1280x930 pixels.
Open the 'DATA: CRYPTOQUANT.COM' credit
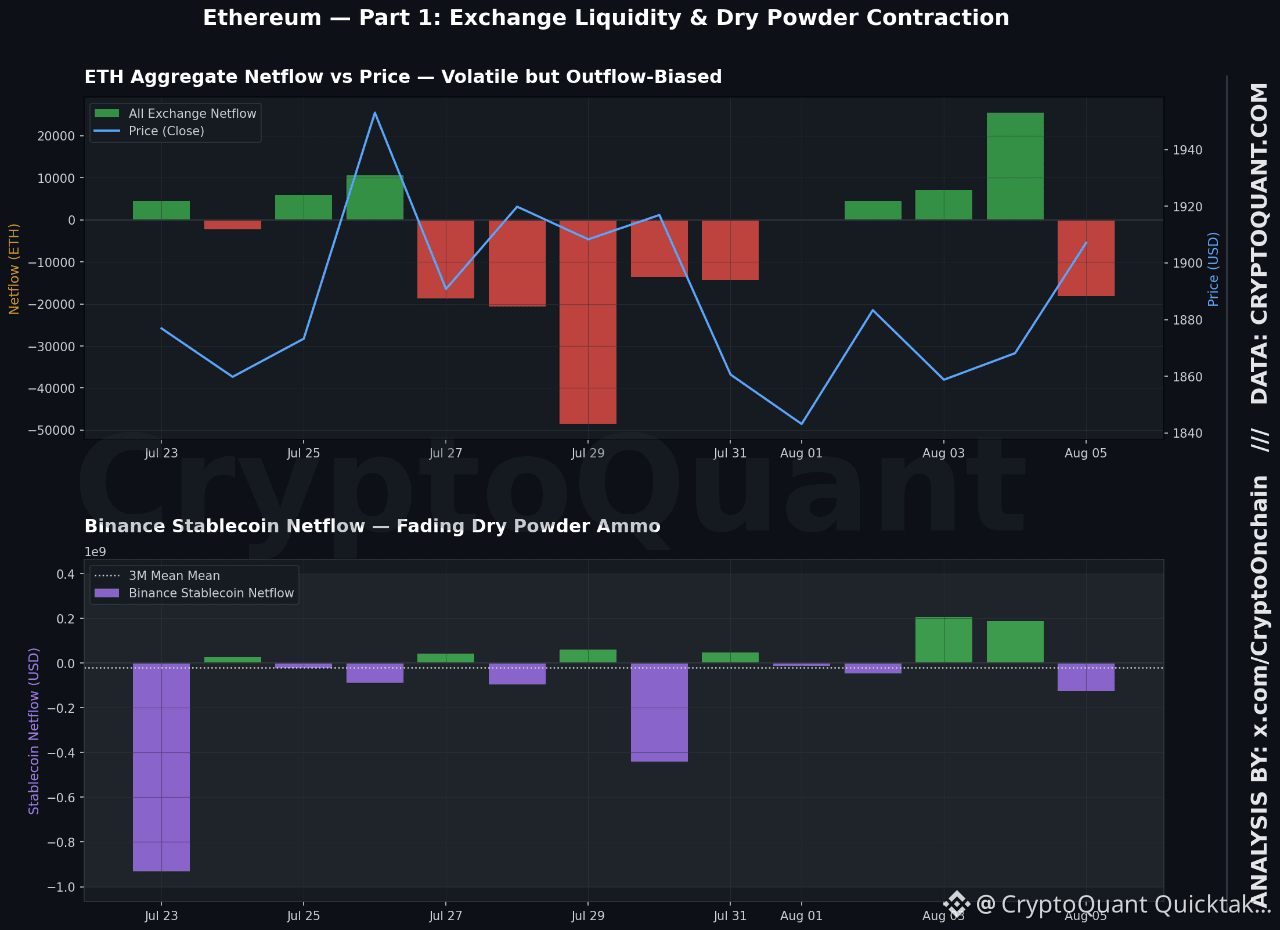point(1259,243)
